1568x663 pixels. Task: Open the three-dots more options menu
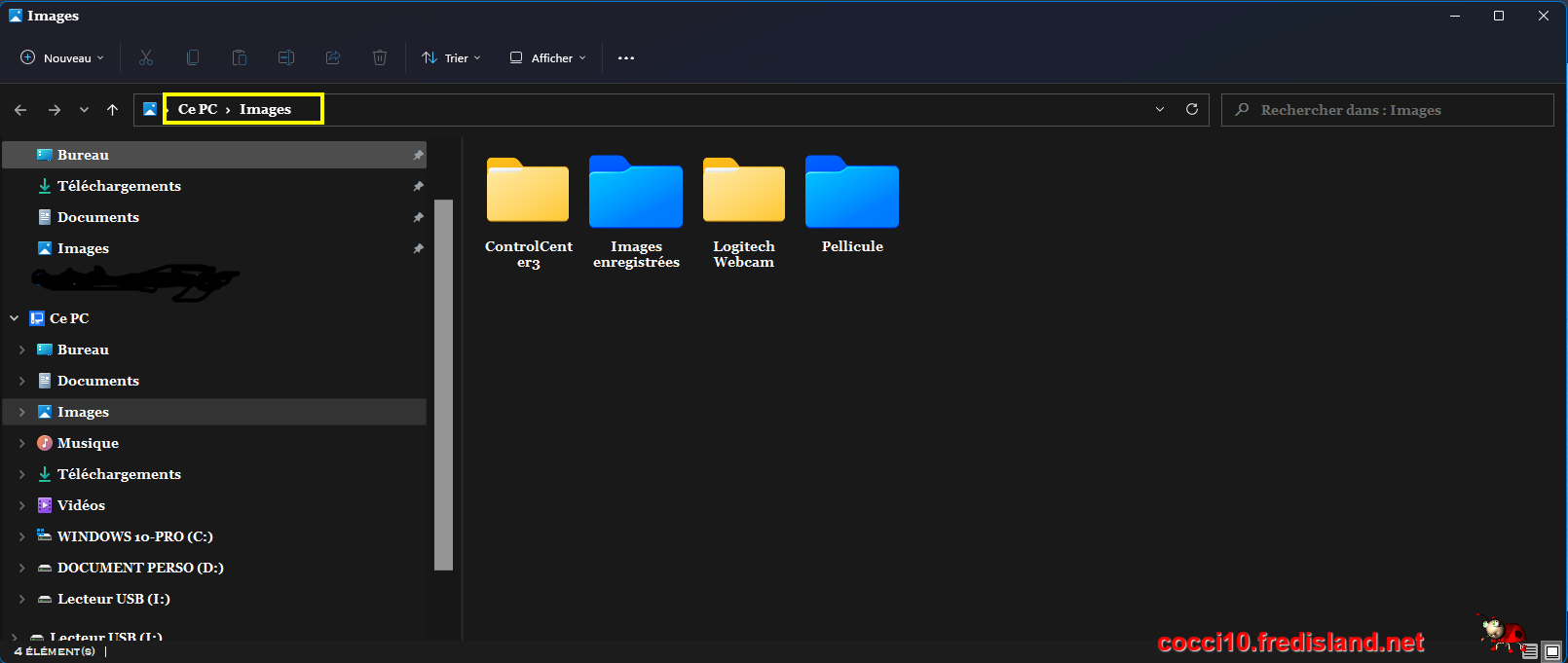(626, 58)
